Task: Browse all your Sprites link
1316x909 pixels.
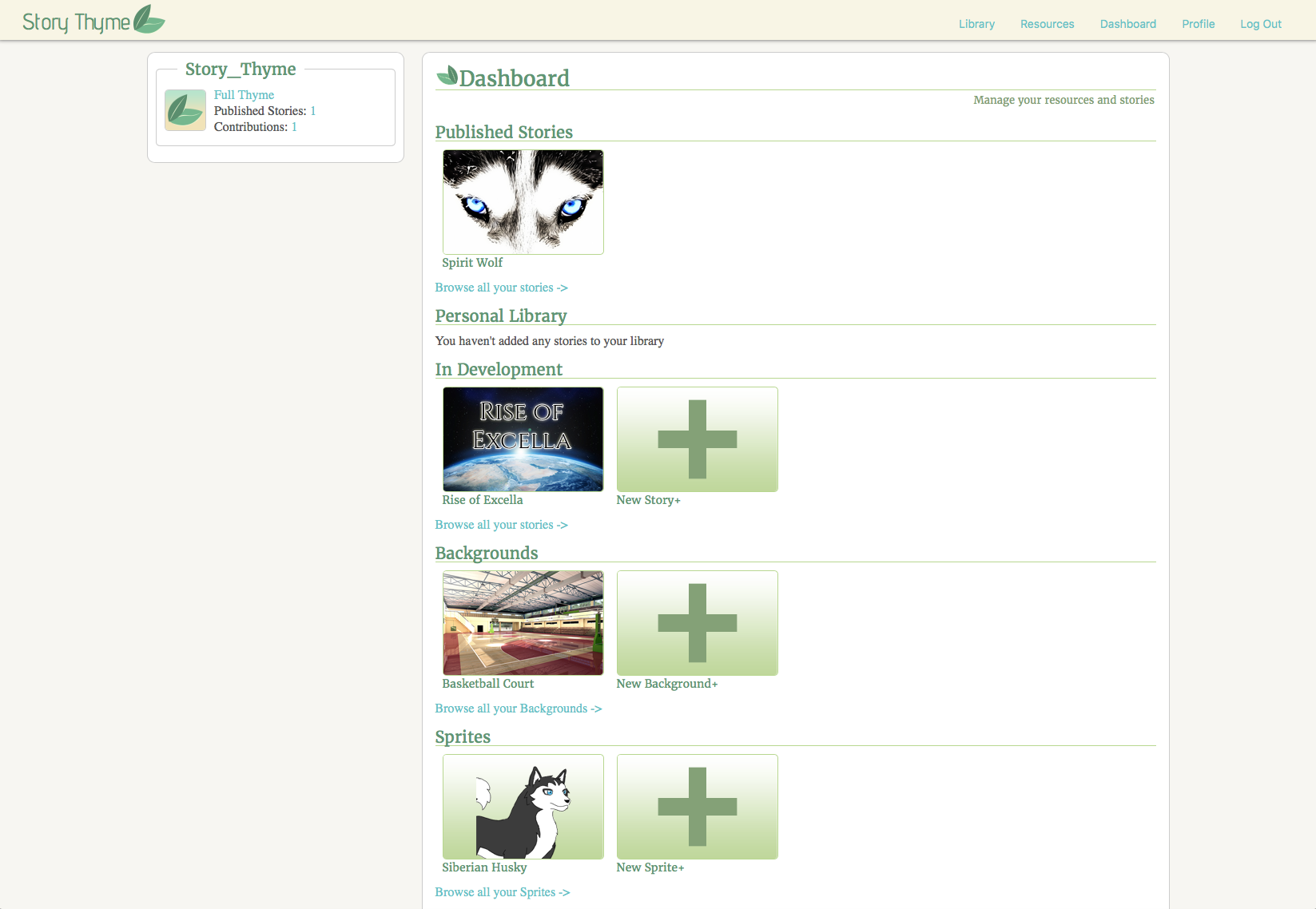Action: [503, 892]
